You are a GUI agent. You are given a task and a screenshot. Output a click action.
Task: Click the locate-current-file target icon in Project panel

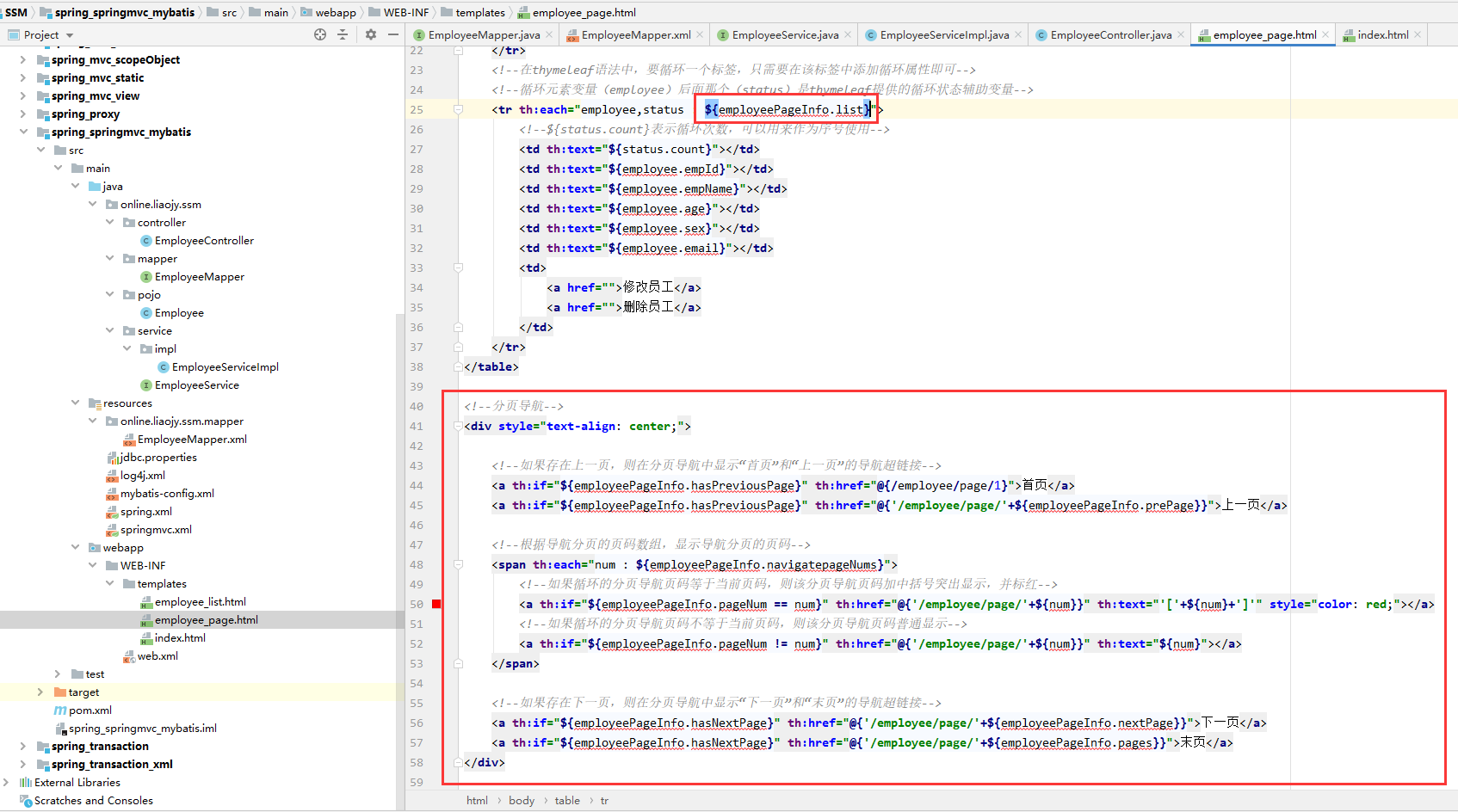point(320,34)
